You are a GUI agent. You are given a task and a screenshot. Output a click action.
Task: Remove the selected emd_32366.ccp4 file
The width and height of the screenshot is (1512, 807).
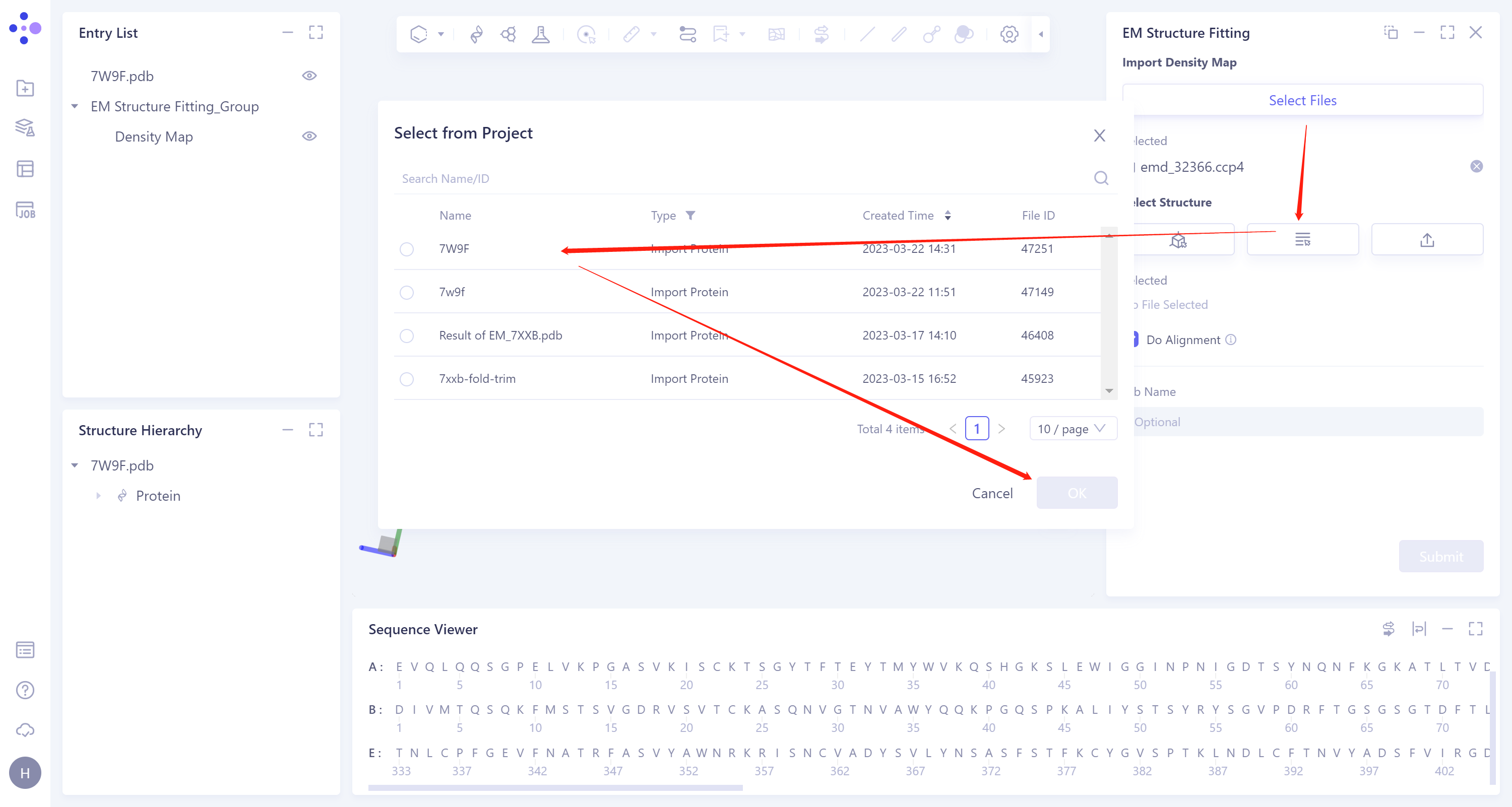coord(1476,167)
